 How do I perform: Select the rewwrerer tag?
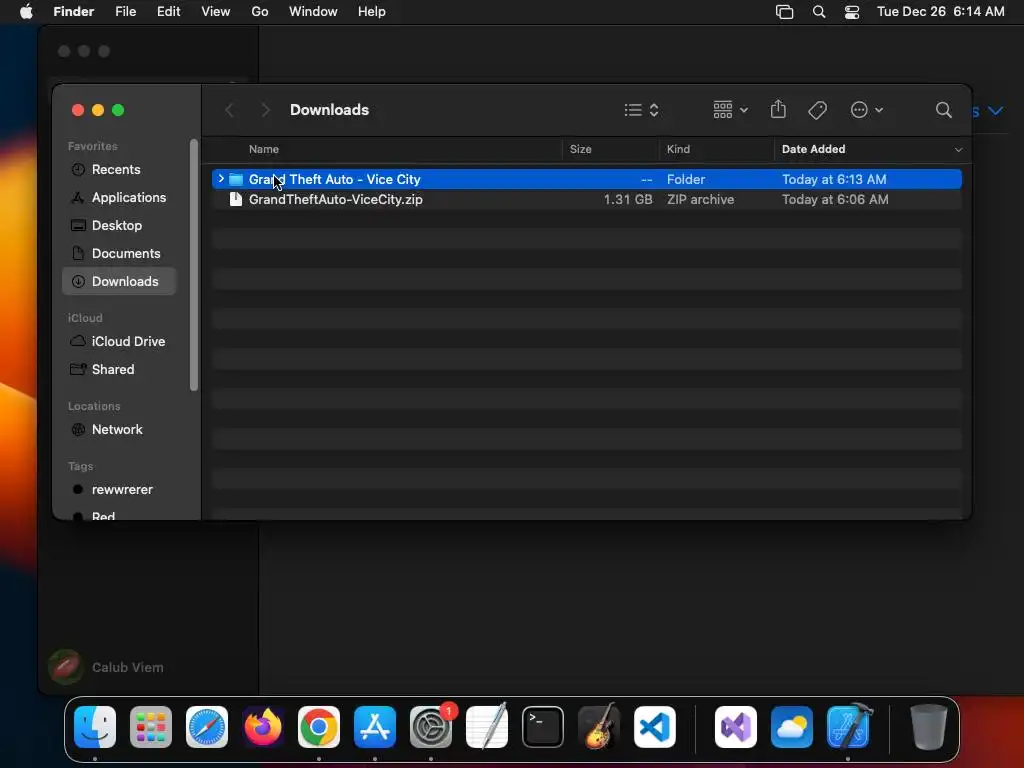pos(112,490)
